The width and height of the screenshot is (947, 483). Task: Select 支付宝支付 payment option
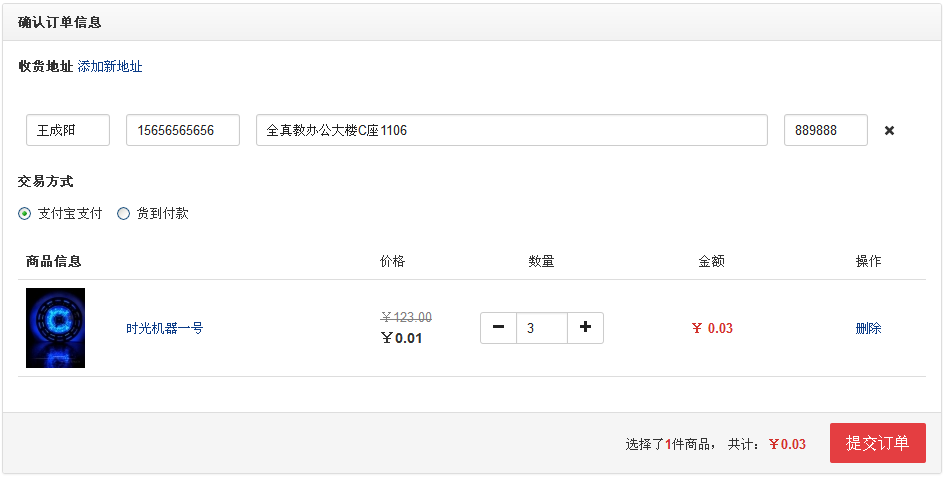[25, 213]
